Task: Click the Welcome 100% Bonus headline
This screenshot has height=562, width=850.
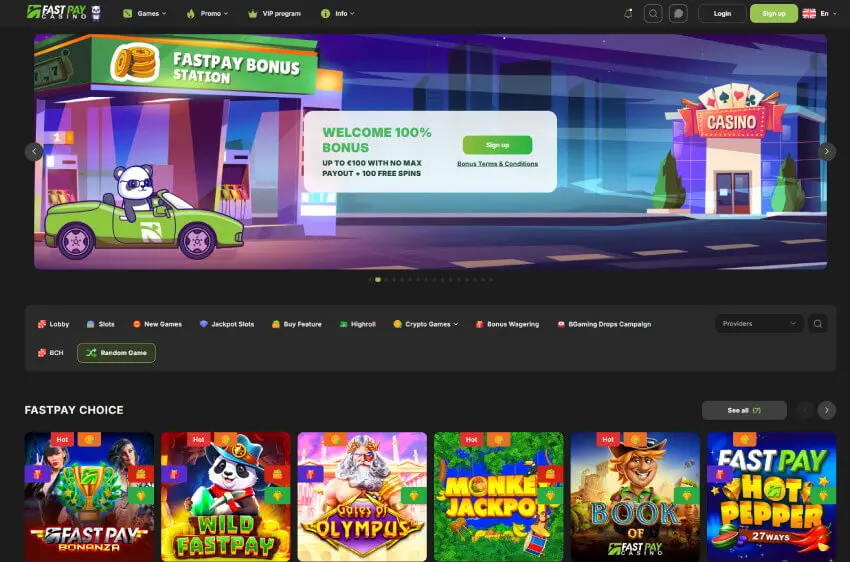Action: coord(377,140)
